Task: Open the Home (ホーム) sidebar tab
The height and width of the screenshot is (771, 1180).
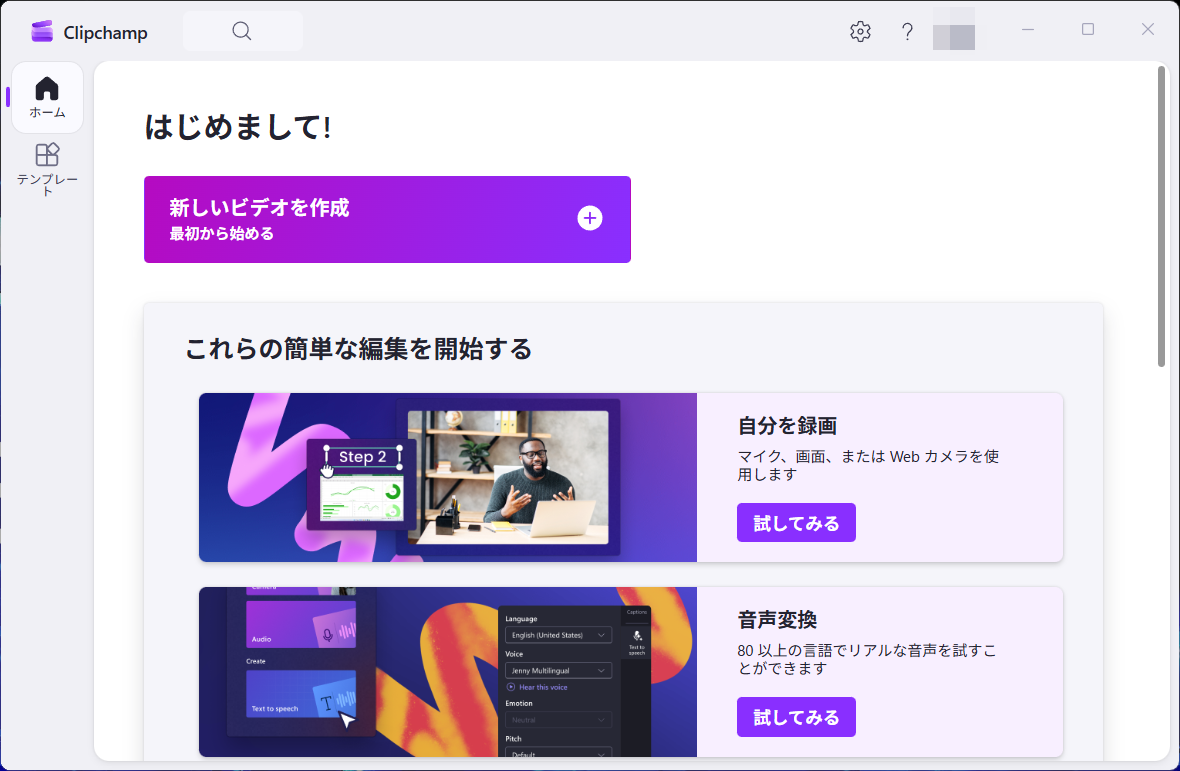Action: click(x=47, y=98)
